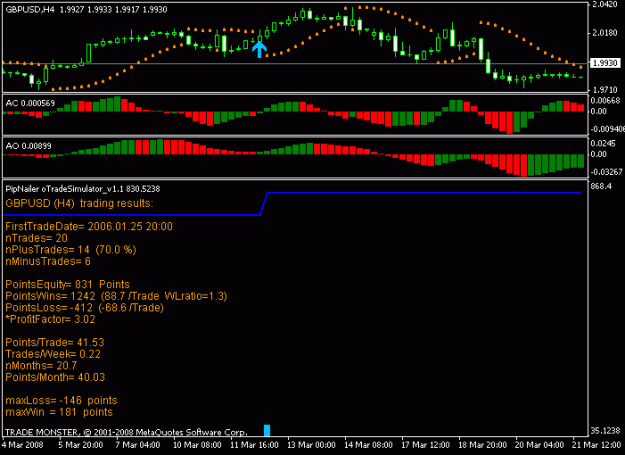Click the FirstTradeDate= 2006.01.25 20:00 line

[89, 226]
